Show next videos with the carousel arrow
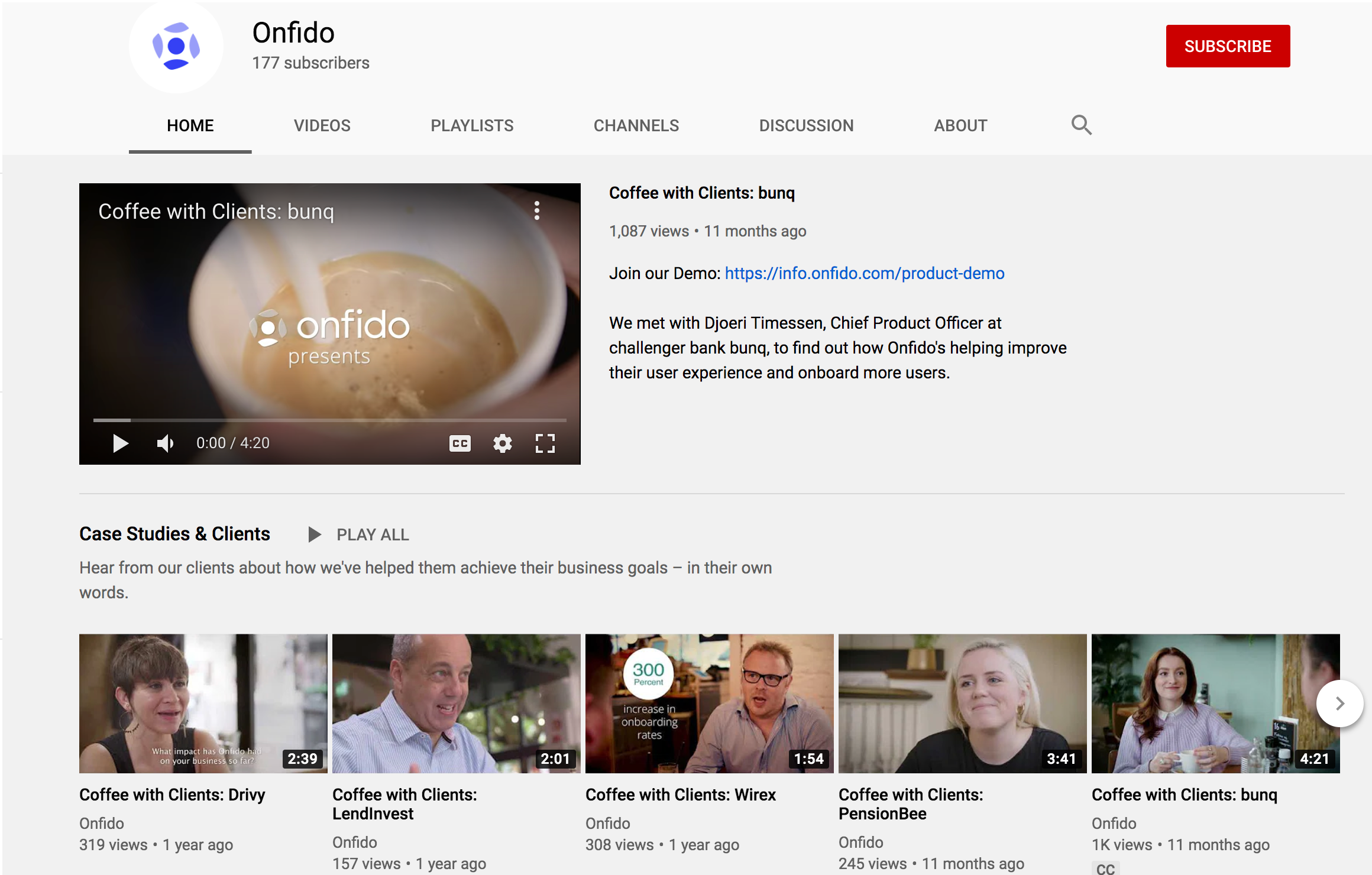Screen dimensions: 1372x875 pyautogui.click(x=1340, y=704)
